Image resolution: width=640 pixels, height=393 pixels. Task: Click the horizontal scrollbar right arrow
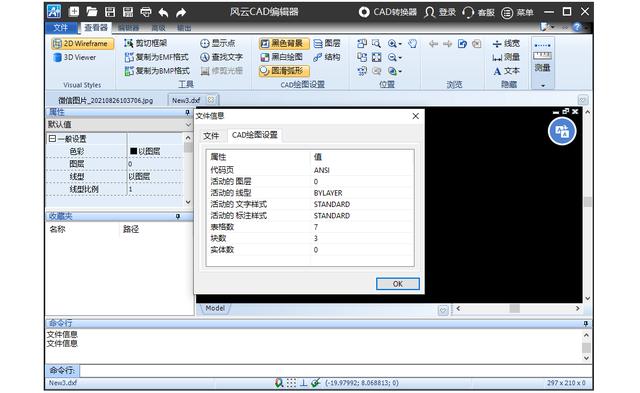pos(578,309)
